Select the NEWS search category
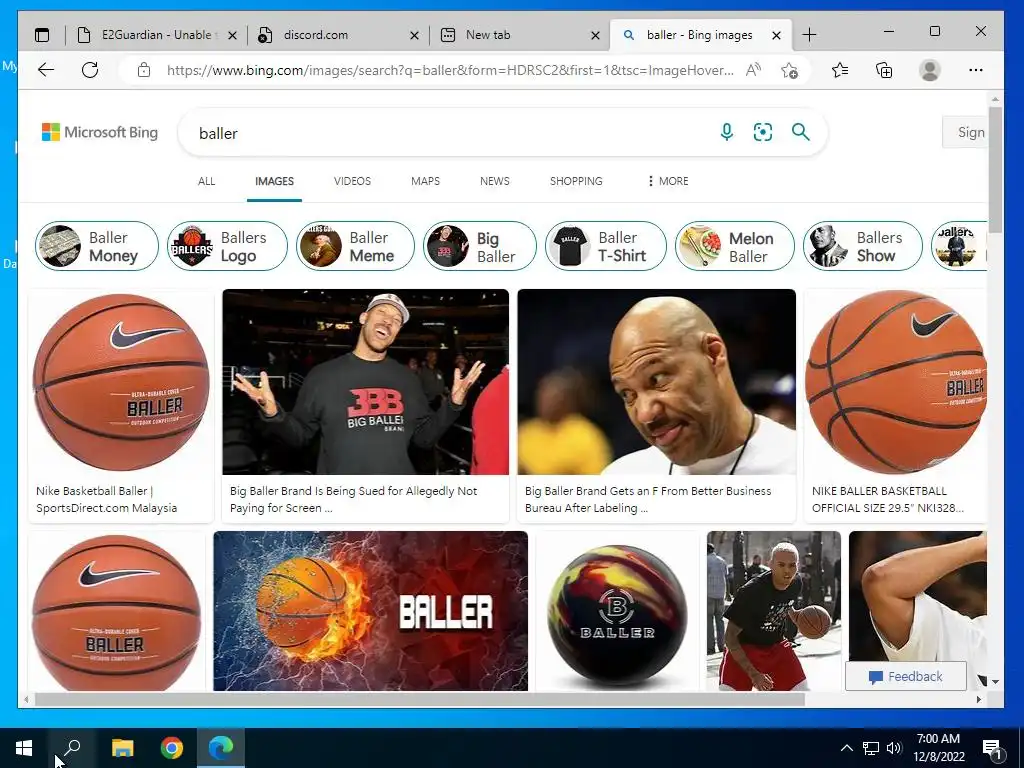1024x768 pixels. coord(494,181)
